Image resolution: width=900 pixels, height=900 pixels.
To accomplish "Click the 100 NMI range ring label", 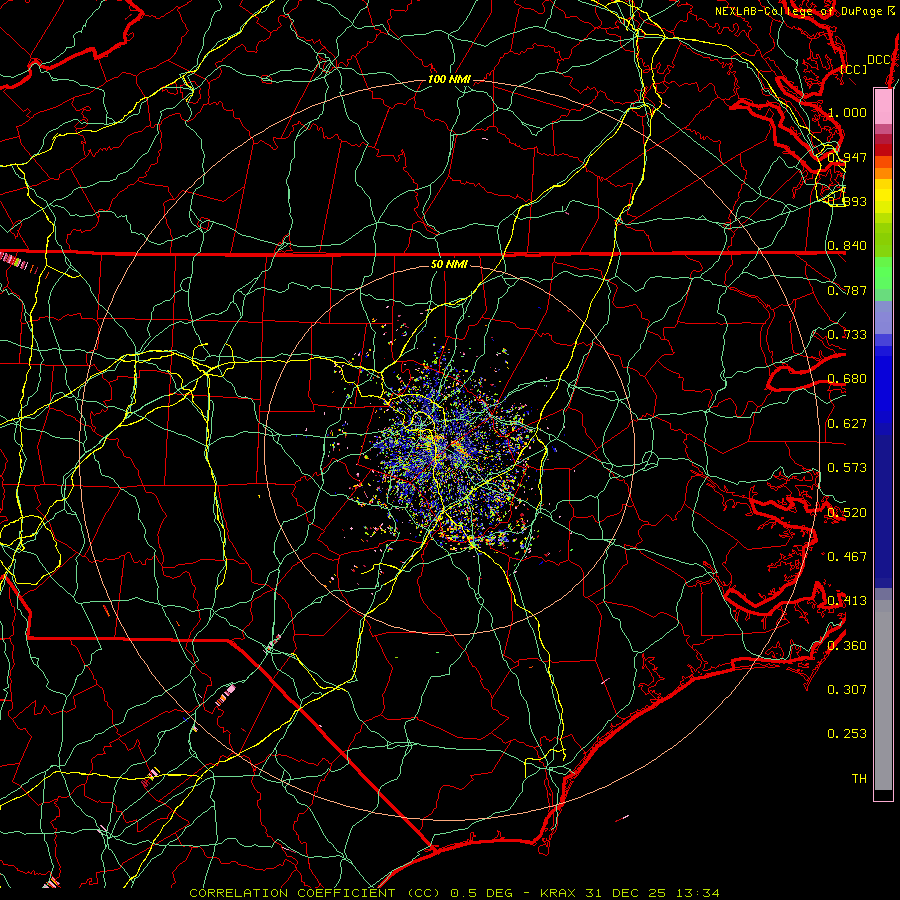I will coord(449,79).
